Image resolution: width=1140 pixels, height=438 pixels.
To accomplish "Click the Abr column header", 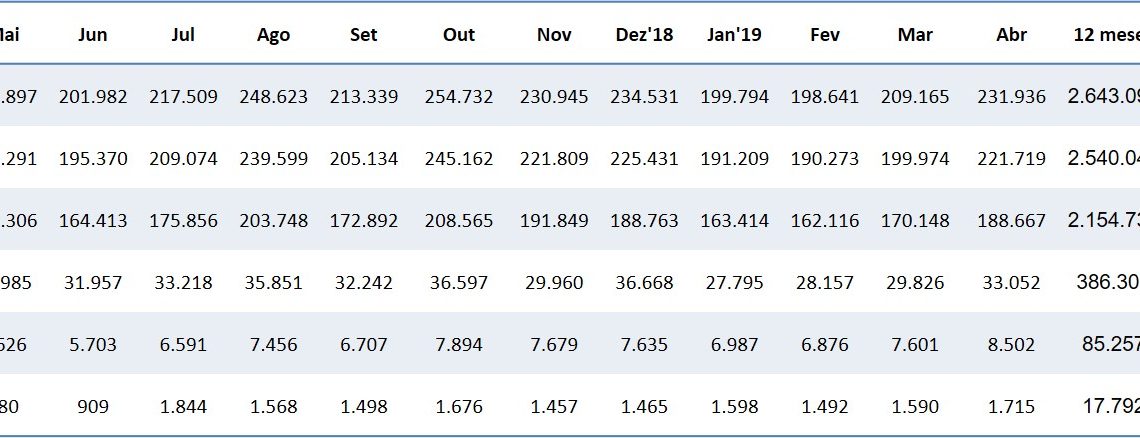I will click(x=1012, y=35).
